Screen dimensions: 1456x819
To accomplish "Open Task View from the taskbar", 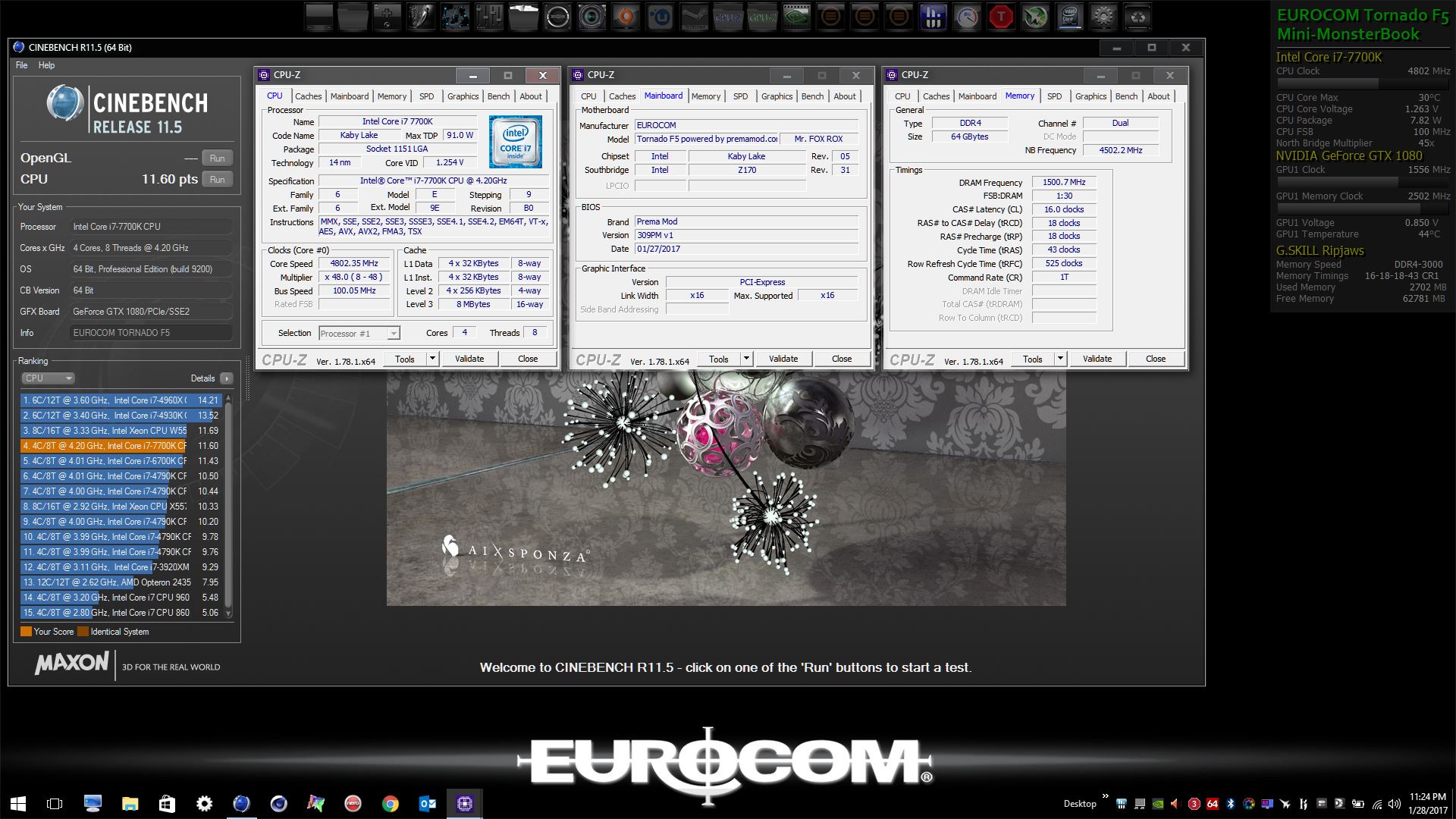I will click(55, 804).
